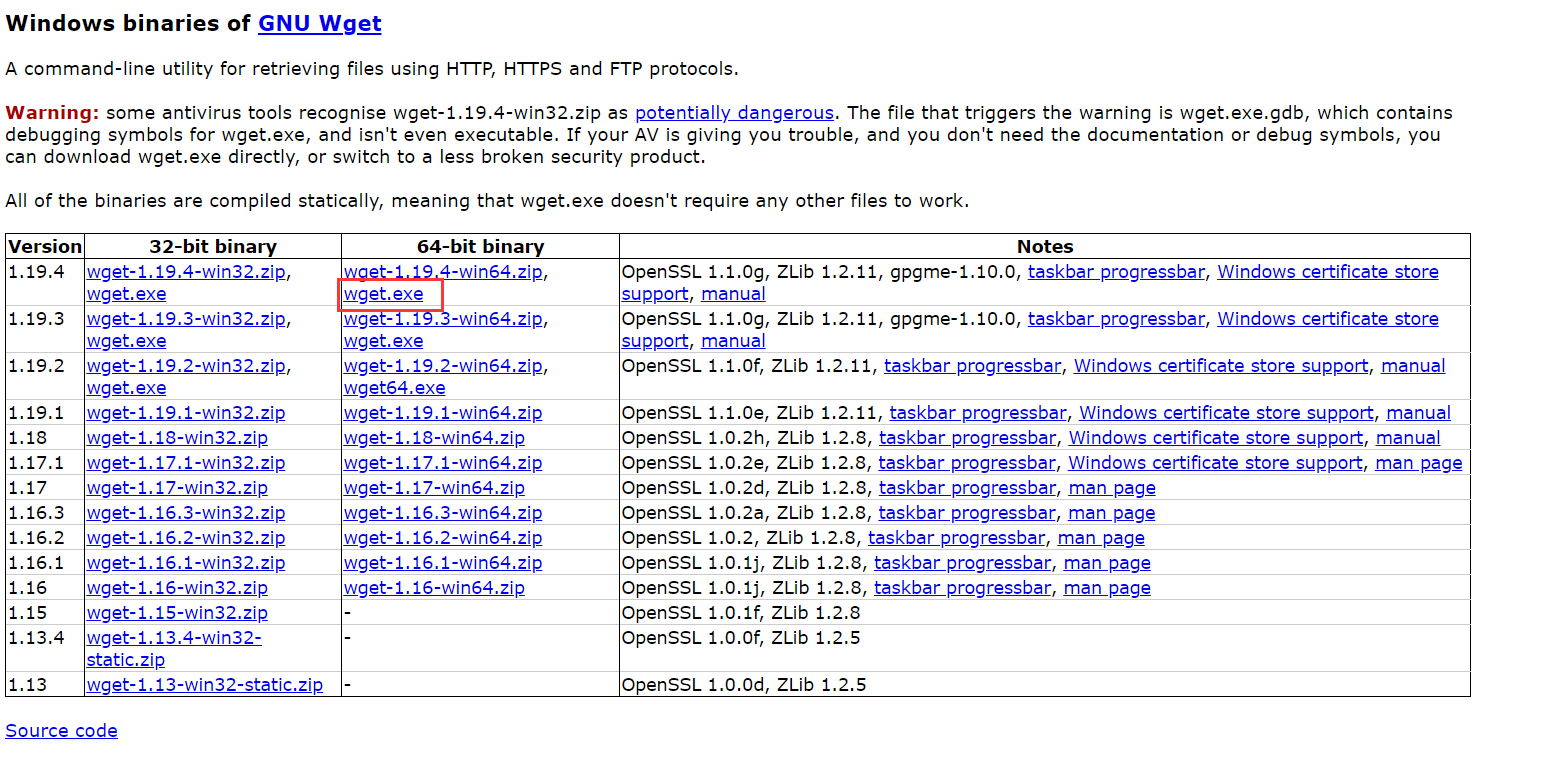1554x761 pixels.
Task: Open Windows certificate store support link for 1.18
Action: coord(1216,438)
